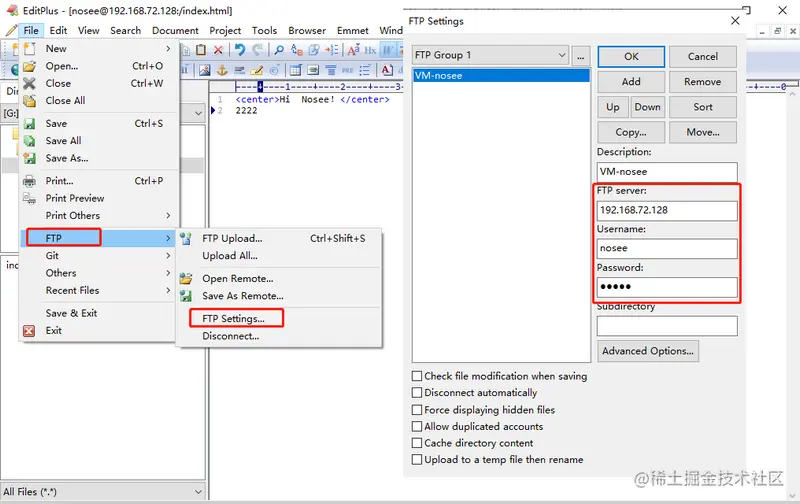This screenshot has height=504, width=800.
Task: Click the blue Undo arrow icon
Action: click(x=240, y=49)
